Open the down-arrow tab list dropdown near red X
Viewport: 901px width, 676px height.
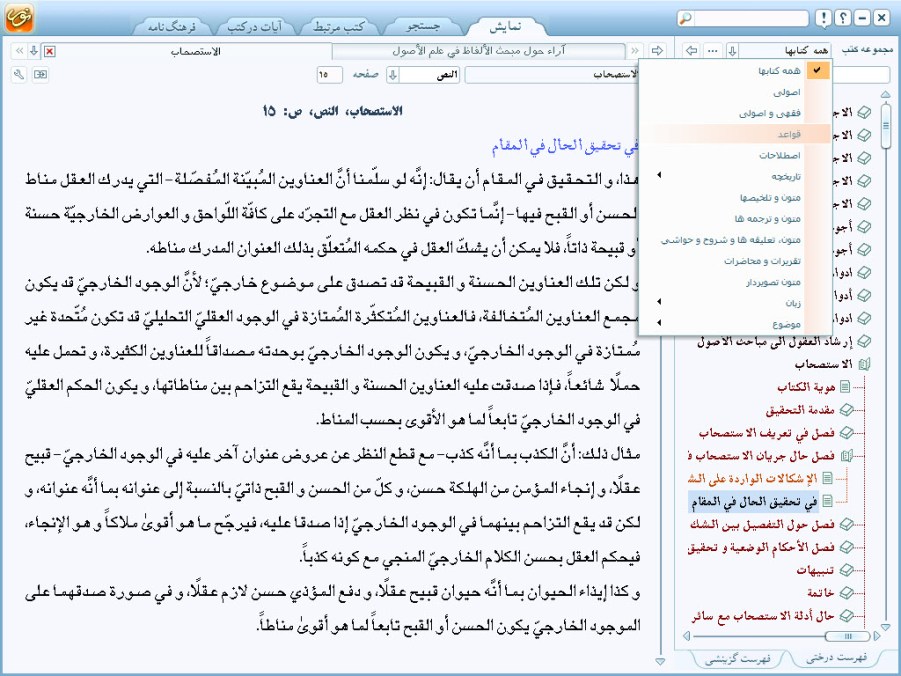point(34,51)
